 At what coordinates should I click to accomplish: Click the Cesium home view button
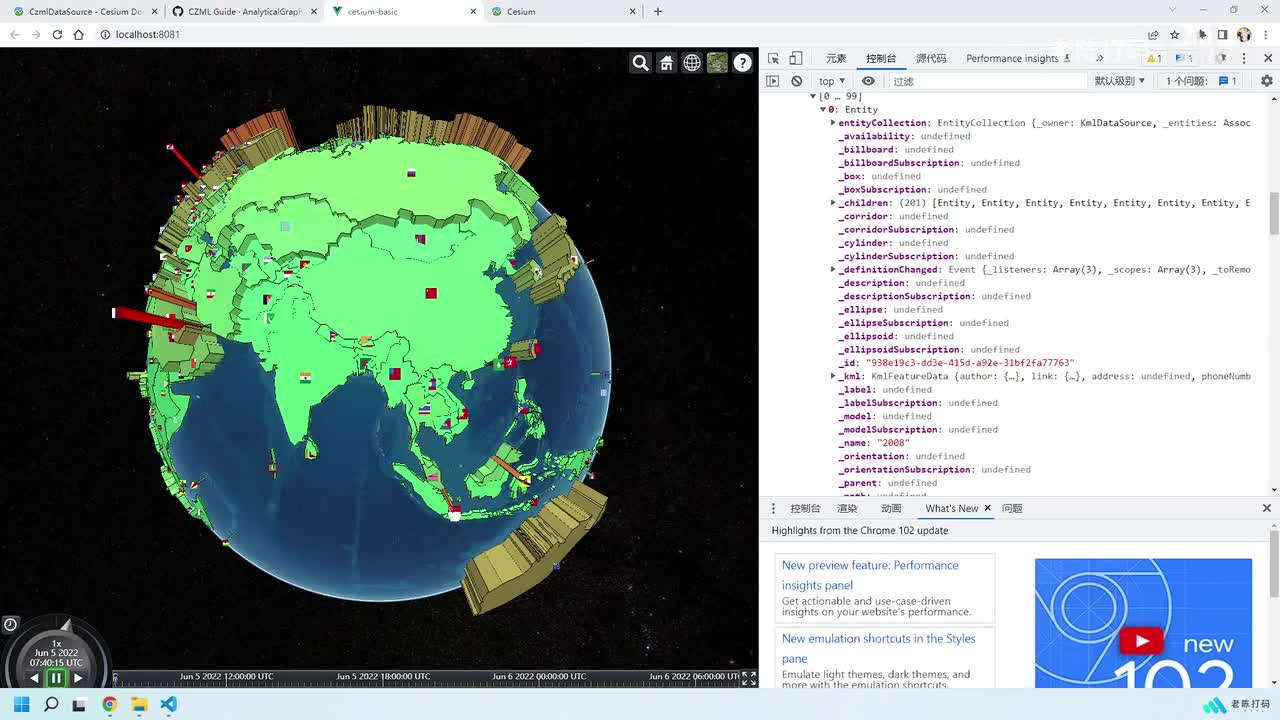(x=667, y=63)
